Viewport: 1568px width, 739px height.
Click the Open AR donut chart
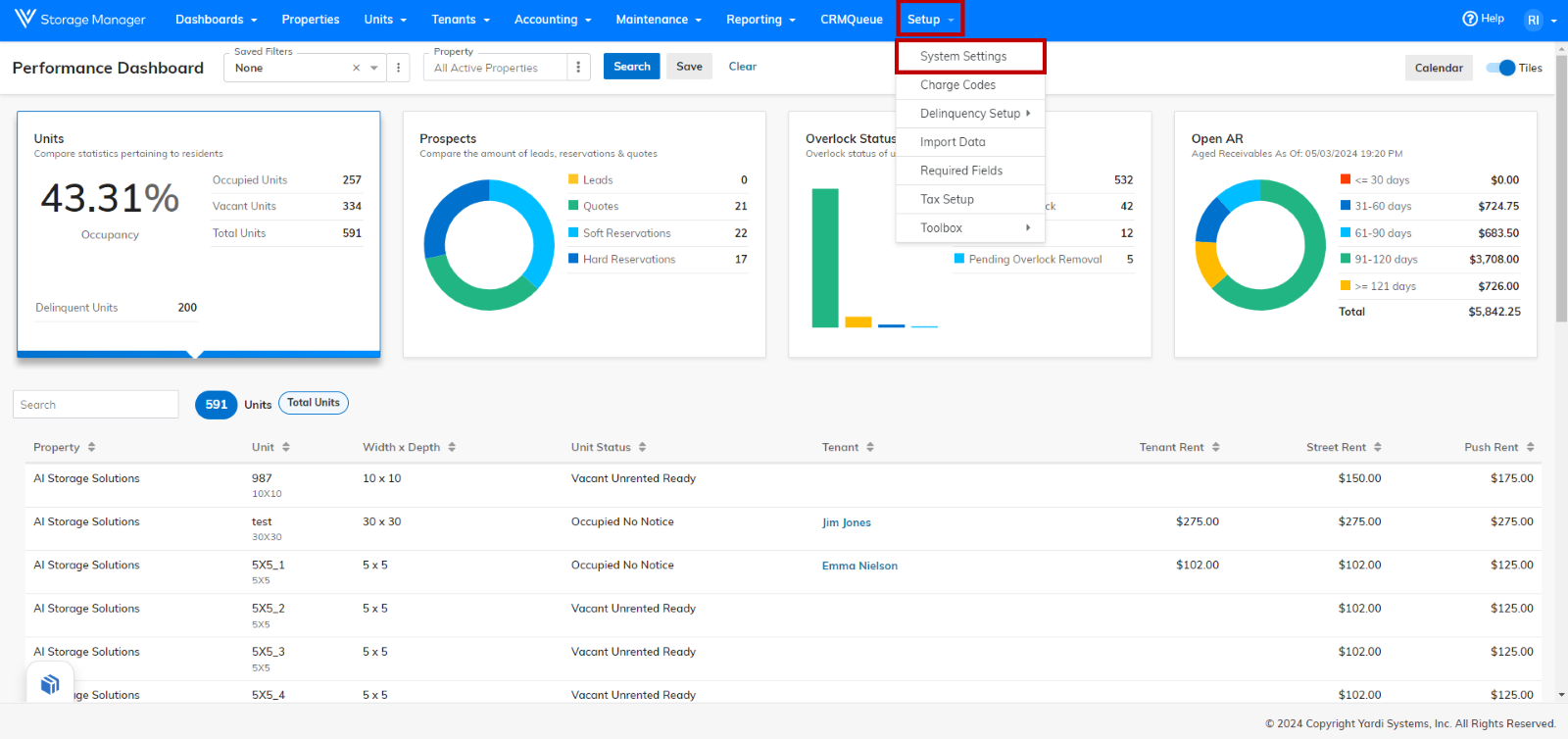(1260, 245)
